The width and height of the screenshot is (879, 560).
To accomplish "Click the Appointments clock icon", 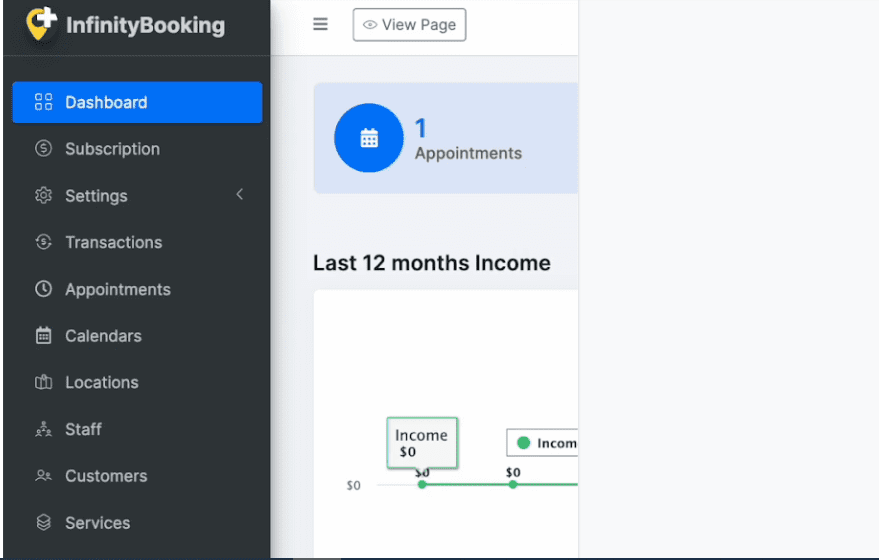I will click(43, 289).
